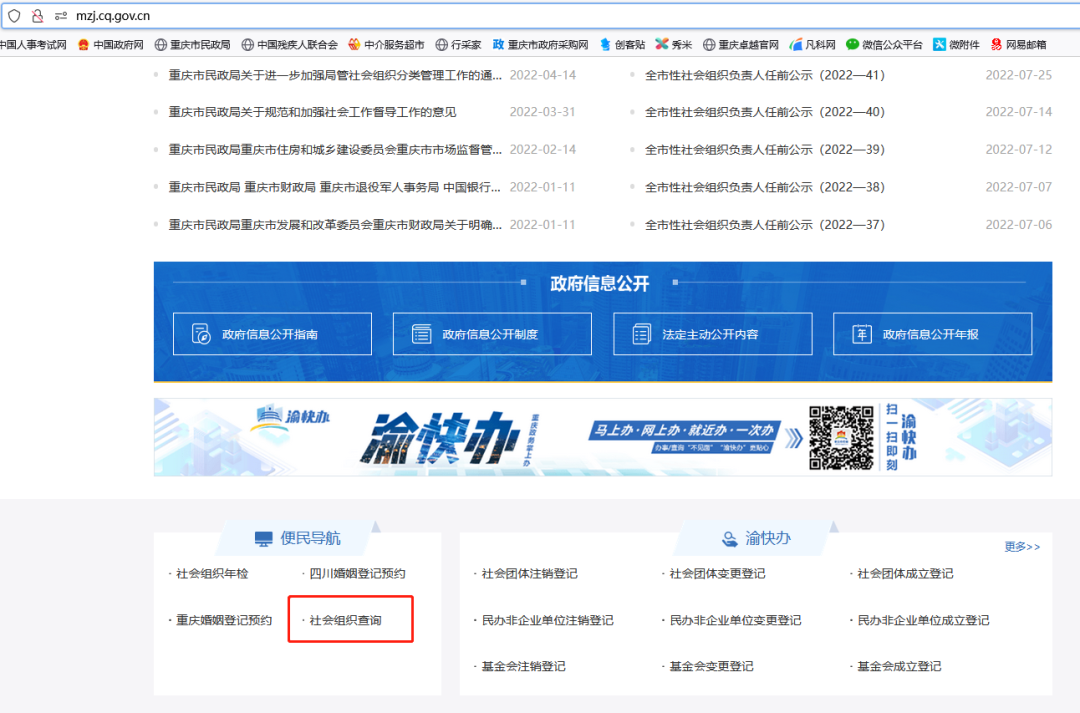1080x713 pixels.
Task: Click 政府信息公开 section heading
Action: tap(599, 283)
